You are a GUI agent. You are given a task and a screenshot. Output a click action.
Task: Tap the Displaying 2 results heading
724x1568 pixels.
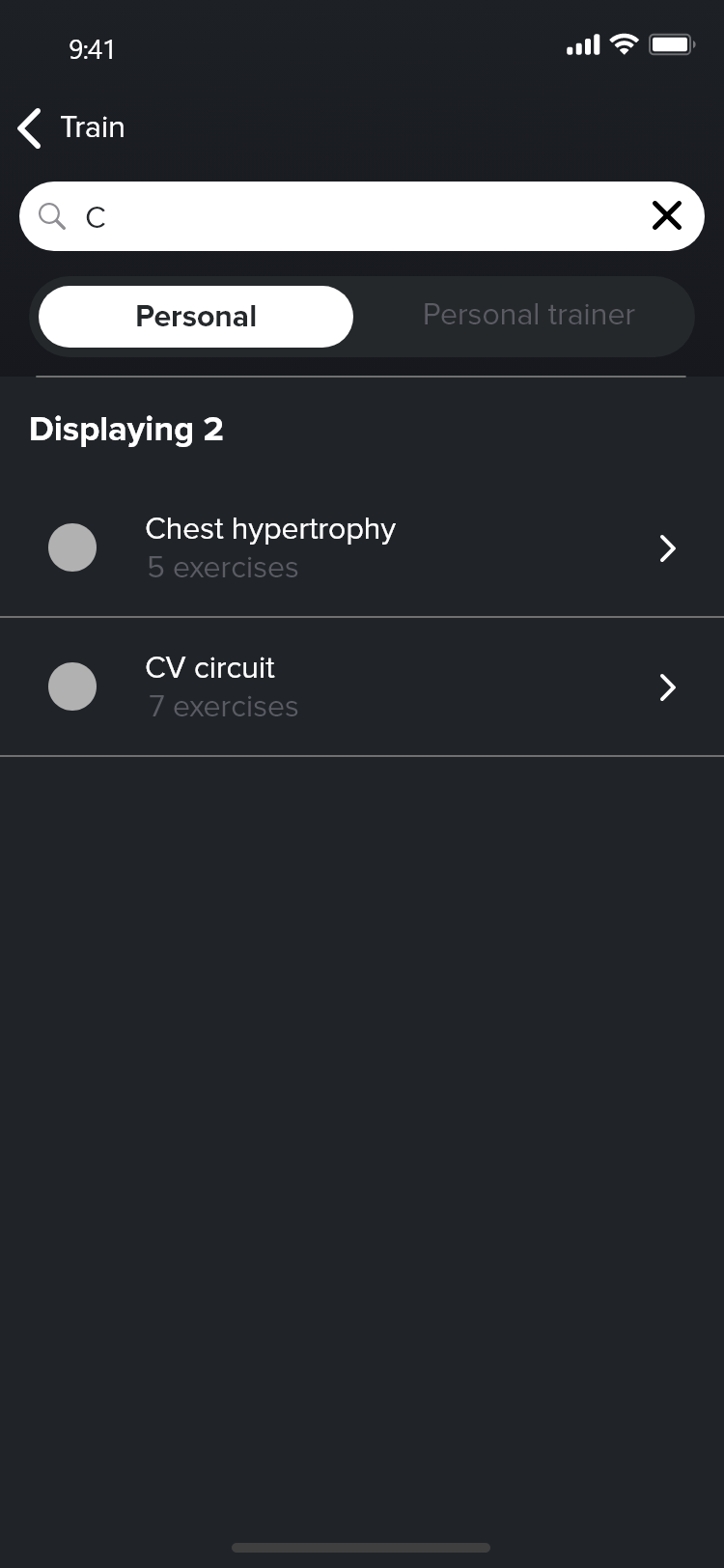126,430
